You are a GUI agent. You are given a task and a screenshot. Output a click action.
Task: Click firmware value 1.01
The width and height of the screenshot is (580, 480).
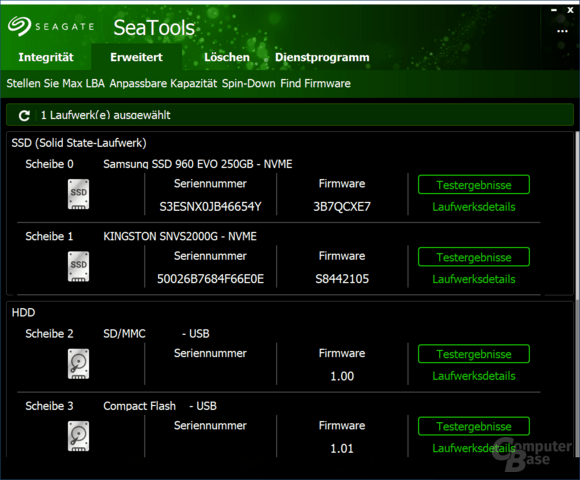pyautogui.click(x=342, y=449)
